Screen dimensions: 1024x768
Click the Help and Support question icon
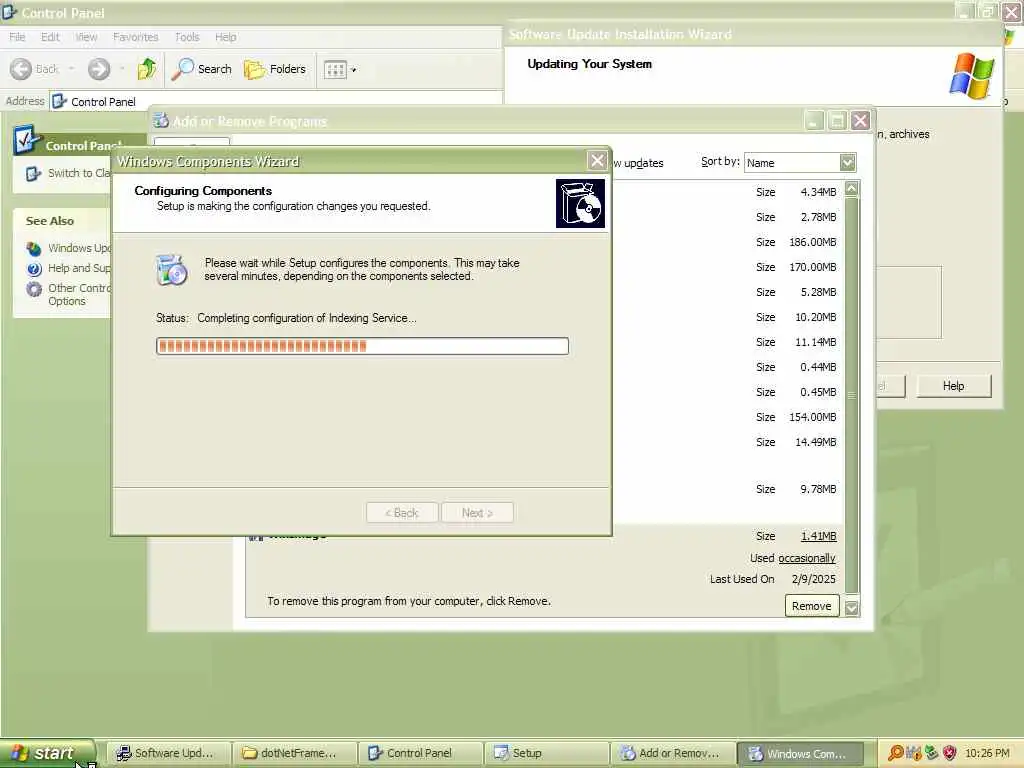pyautogui.click(x=34, y=269)
